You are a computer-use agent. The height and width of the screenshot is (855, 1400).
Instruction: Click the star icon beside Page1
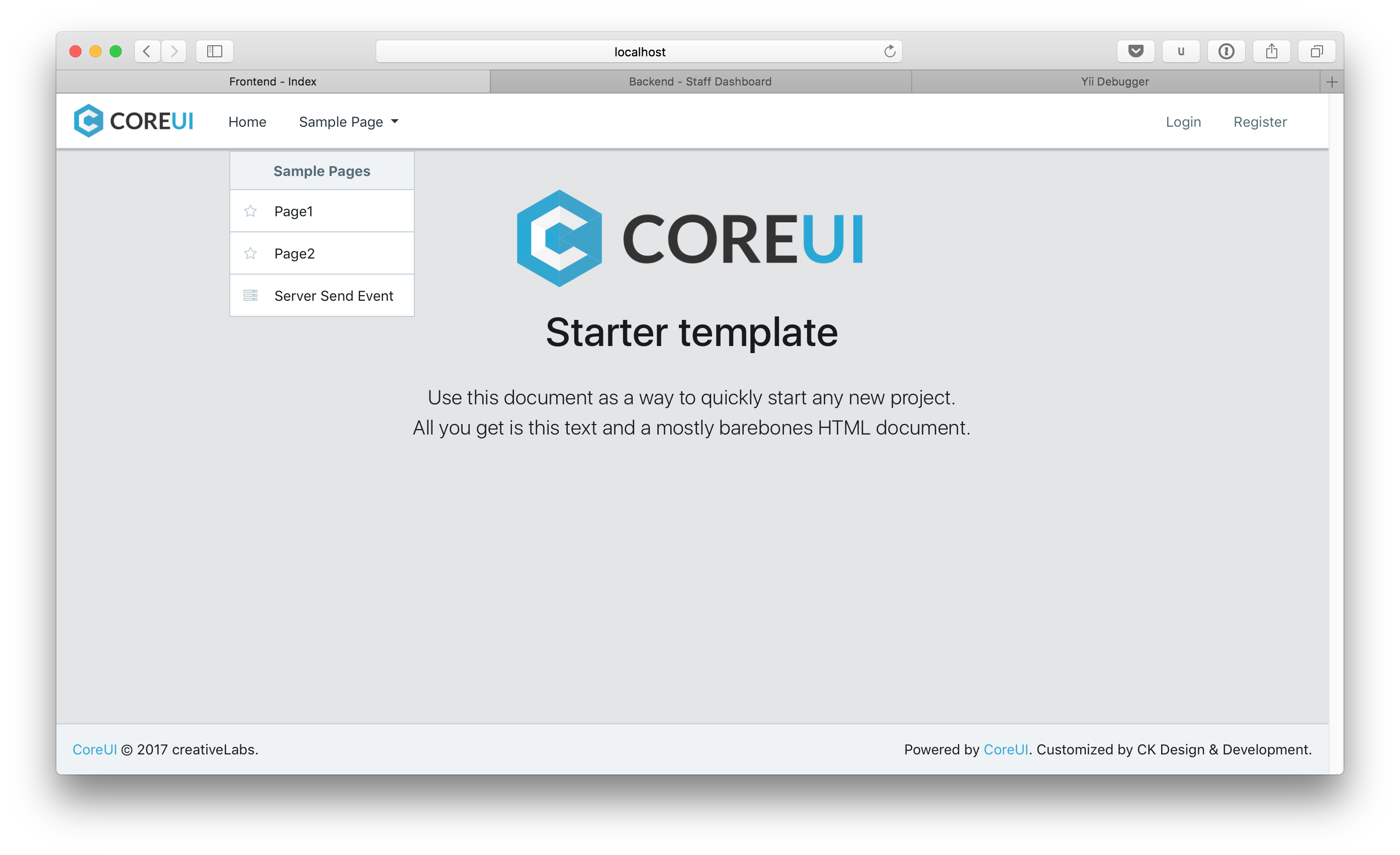click(250, 211)
